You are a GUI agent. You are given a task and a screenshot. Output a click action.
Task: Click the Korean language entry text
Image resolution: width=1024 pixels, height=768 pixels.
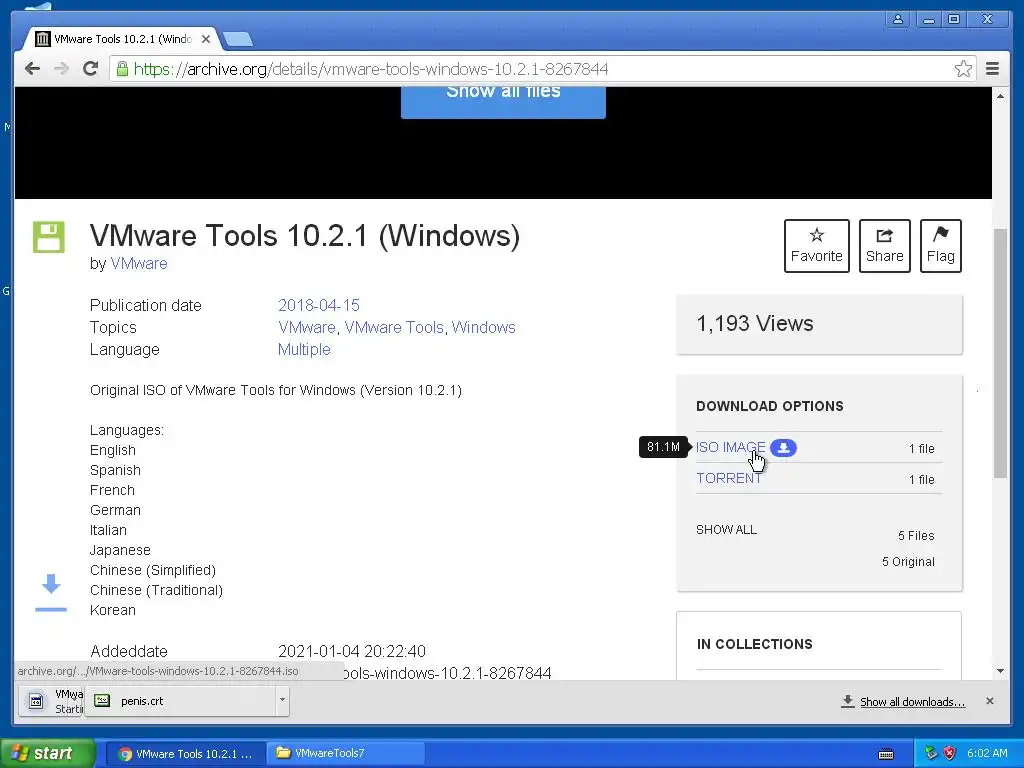point(113,610)
